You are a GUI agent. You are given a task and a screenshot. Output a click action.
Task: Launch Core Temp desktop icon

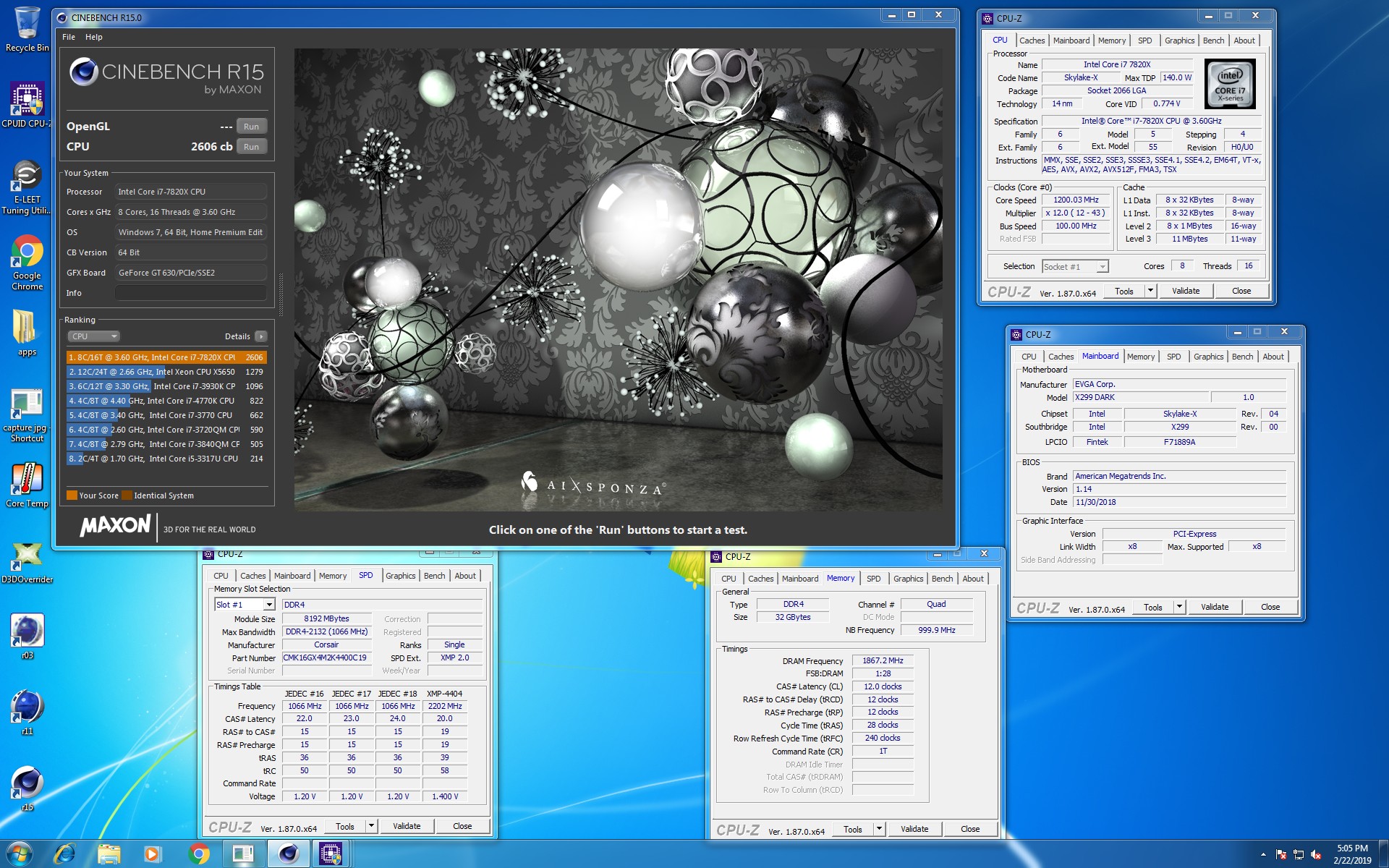[x=27, y=485]
